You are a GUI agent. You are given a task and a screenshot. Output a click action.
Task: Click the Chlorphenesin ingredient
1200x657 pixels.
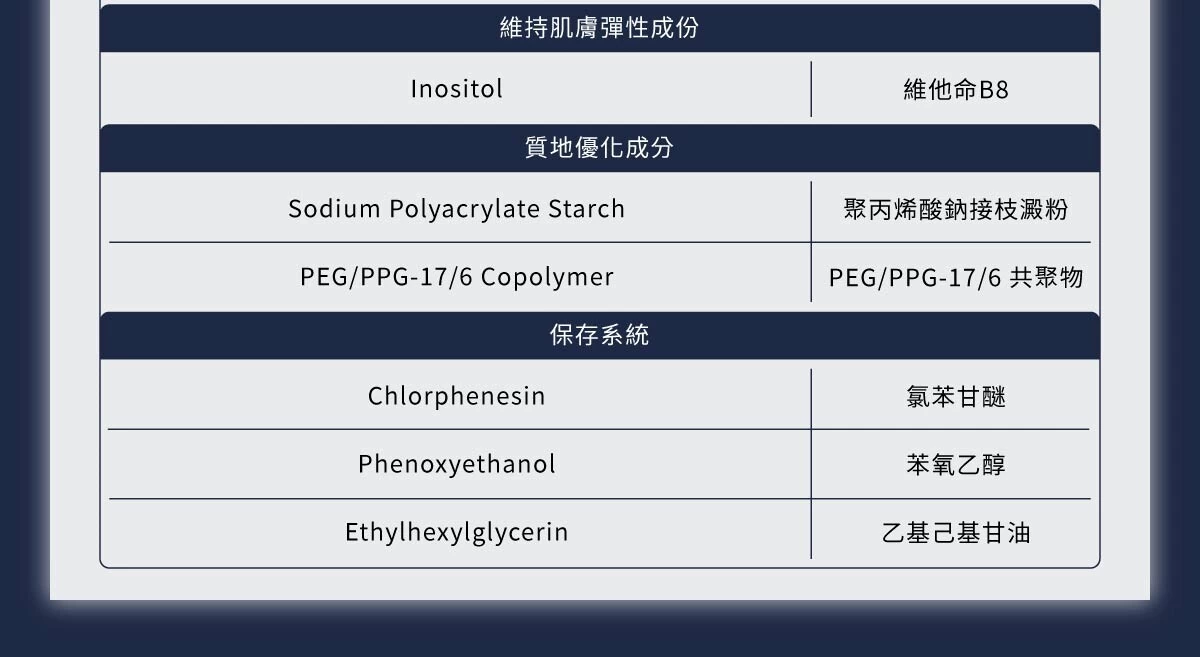click(x=457, y=396)
